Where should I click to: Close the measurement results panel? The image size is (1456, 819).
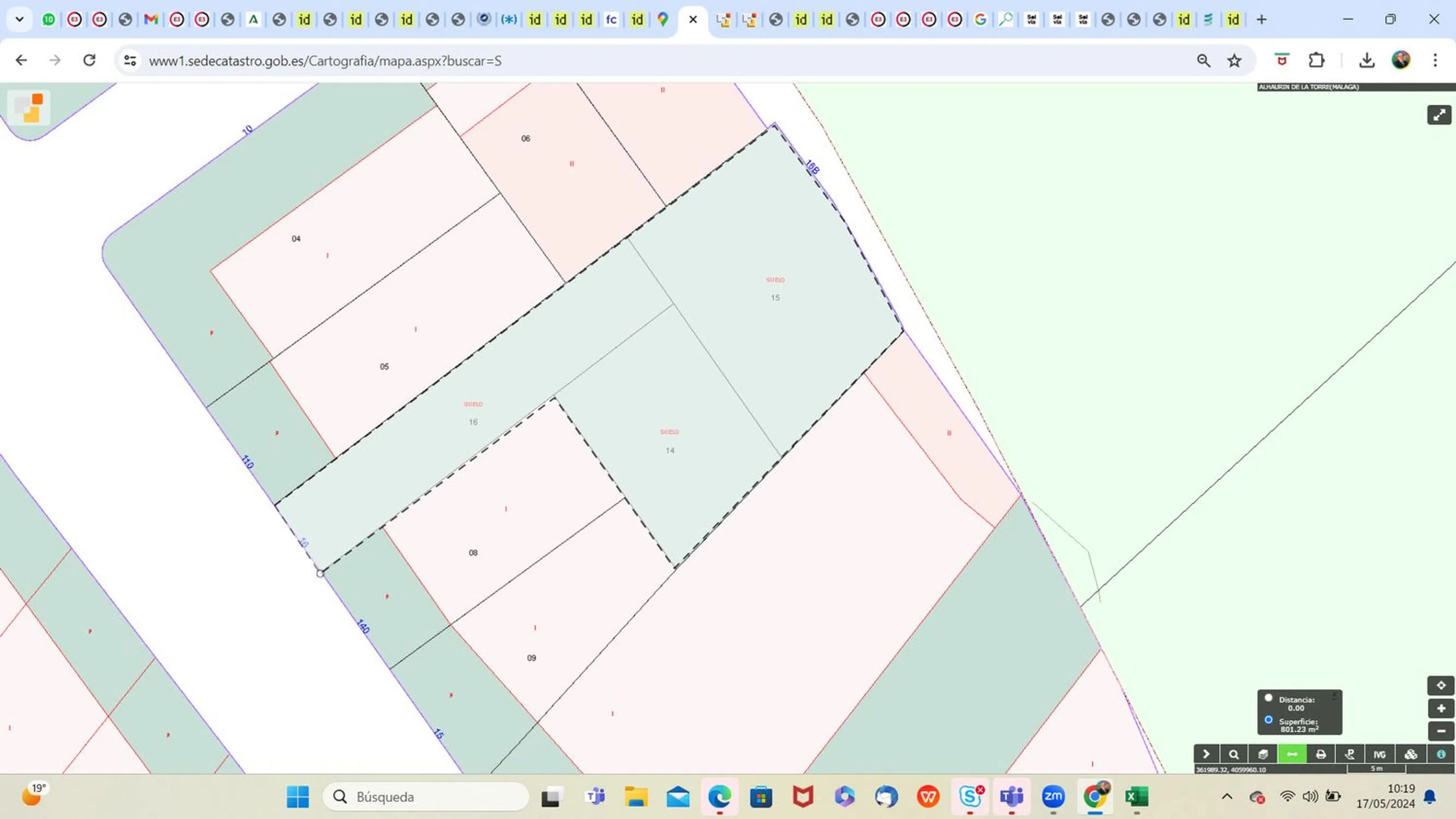point(1334,695)
